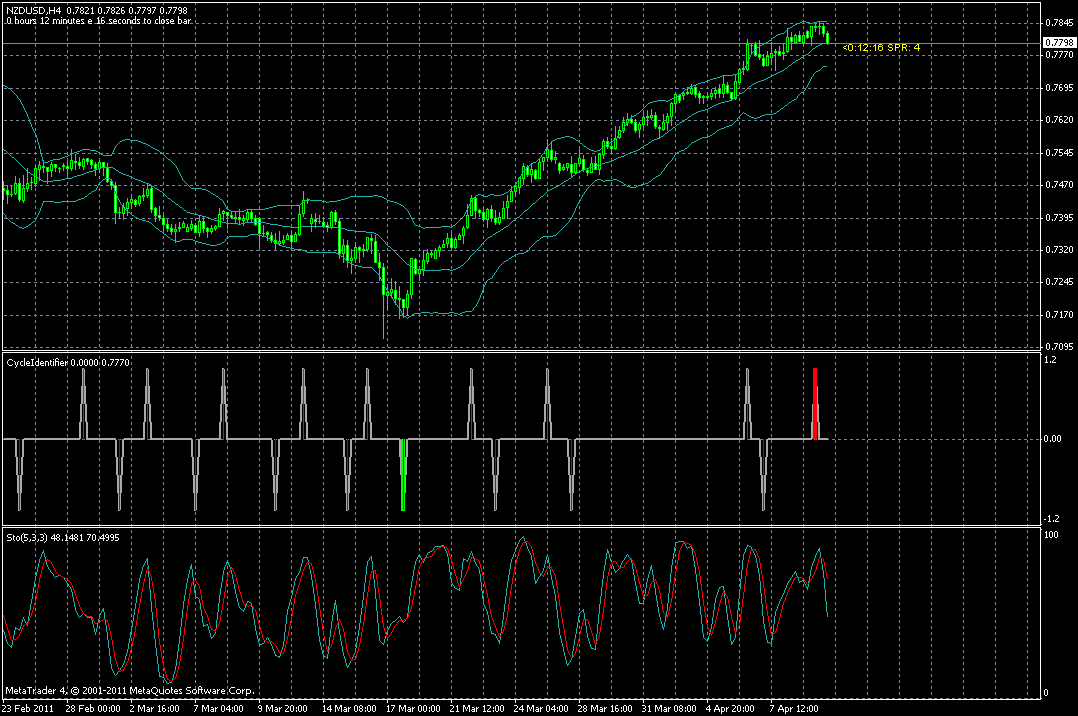The image size is (1078, 716).
Task: Click the 21 Mar 12:00 time label
Action: (x=477, y=708)
